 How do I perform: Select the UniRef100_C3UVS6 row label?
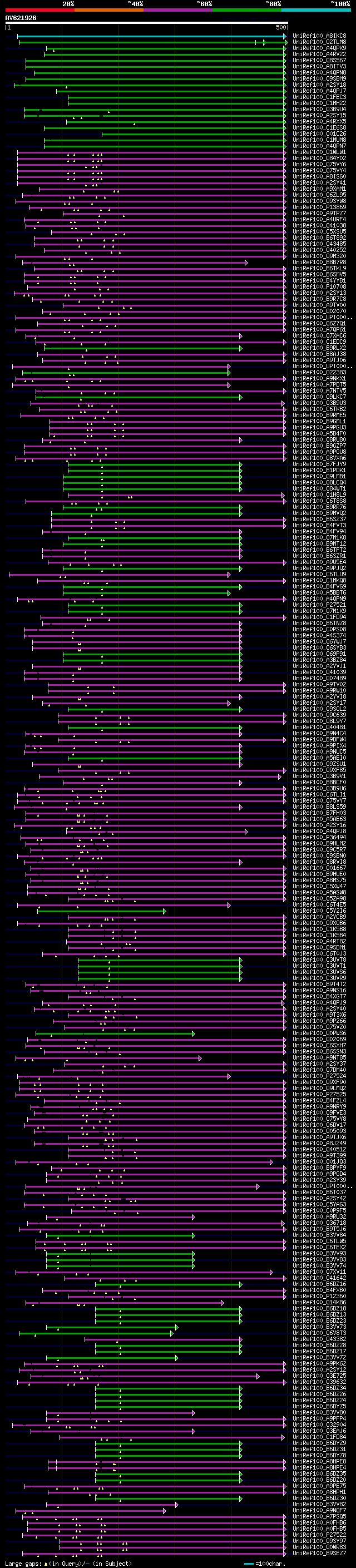click(319, 972)
